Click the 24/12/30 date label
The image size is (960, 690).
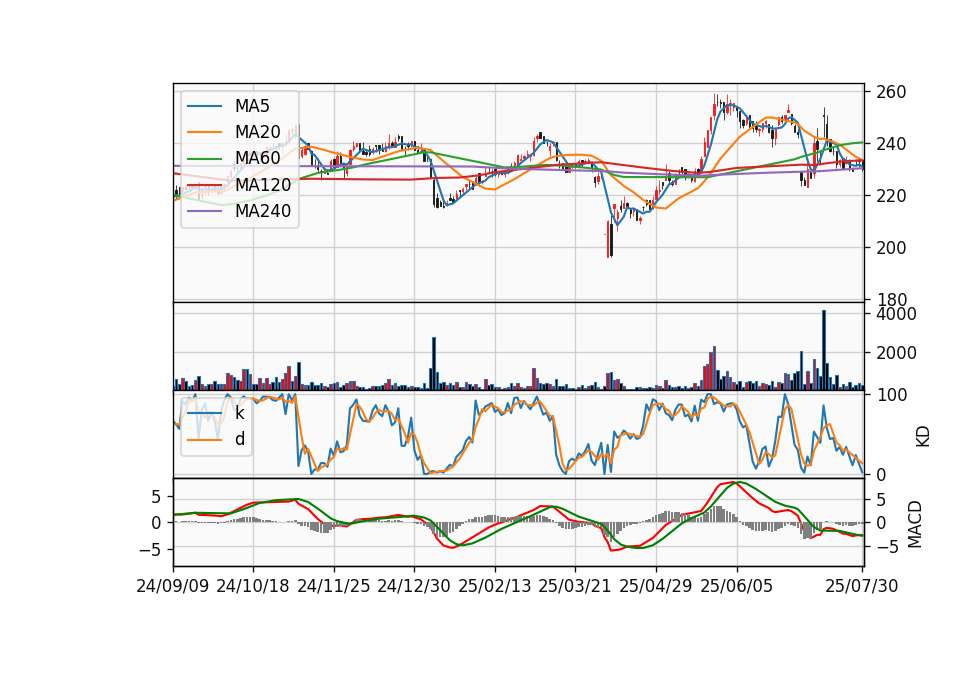coord(414,586)
